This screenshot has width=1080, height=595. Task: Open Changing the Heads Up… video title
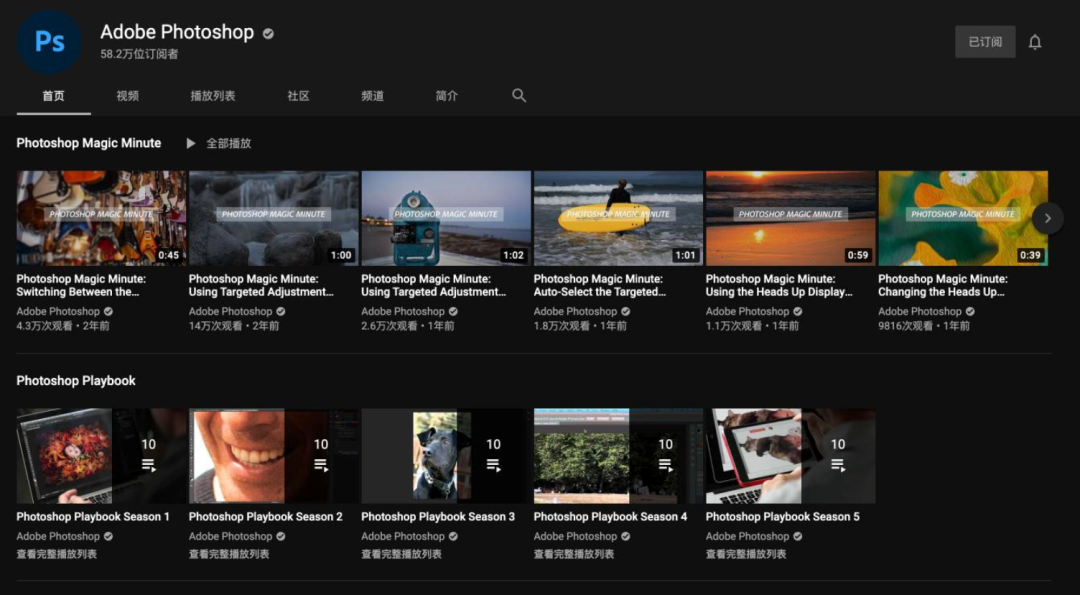[x=943, y=285]
